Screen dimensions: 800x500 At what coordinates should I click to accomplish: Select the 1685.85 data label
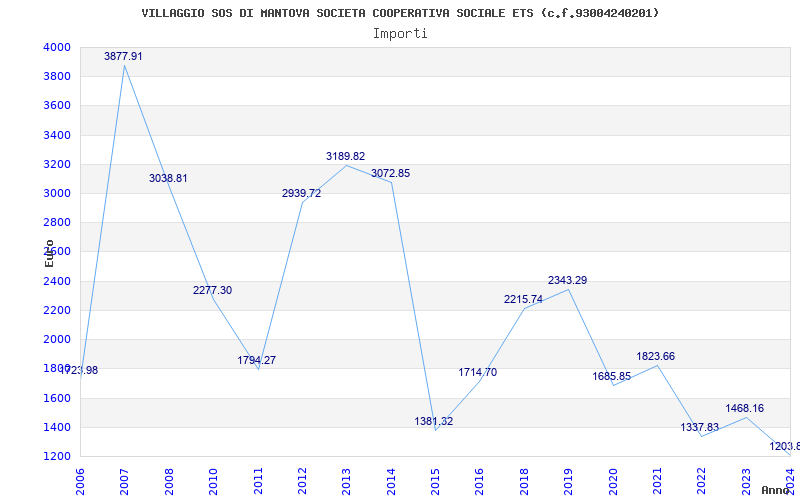pyautogui.click(x=612, y=377)
